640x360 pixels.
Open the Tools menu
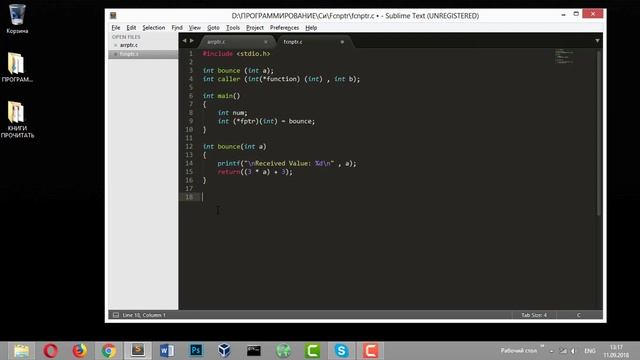pyautogui.click(x=233, y=28)
